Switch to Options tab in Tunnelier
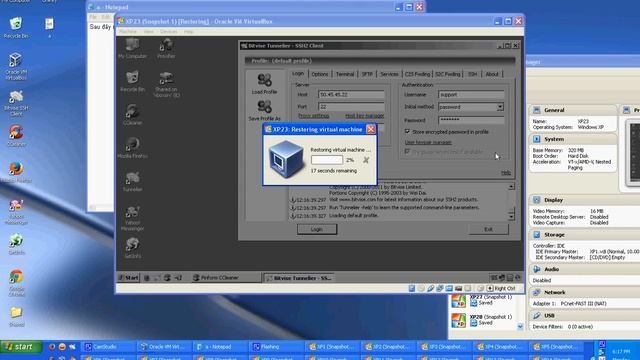Viewport: 640px width, 360px height. pos(320,74)
